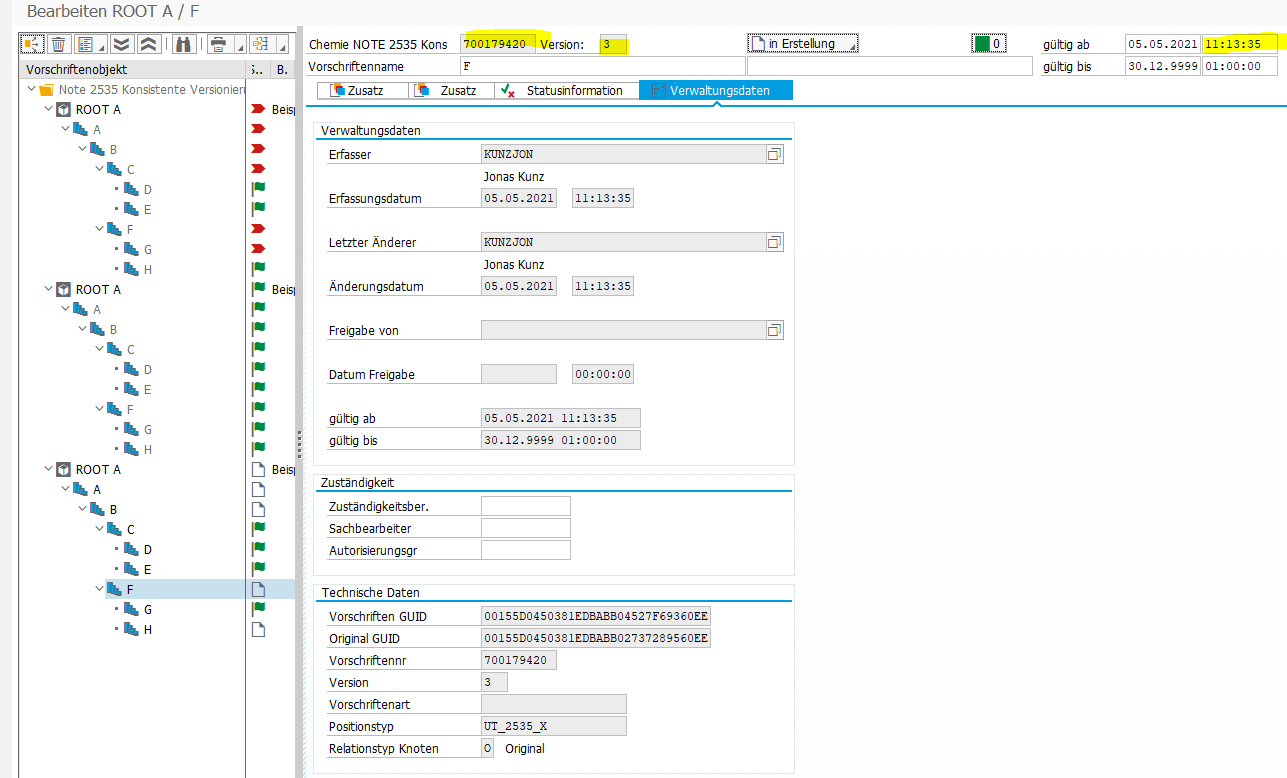The height and width of the screenshot is (778, 1287).
Task: Click the printer icon in tree toolbar
Action: pyautogui.click(x=217, y=44)
